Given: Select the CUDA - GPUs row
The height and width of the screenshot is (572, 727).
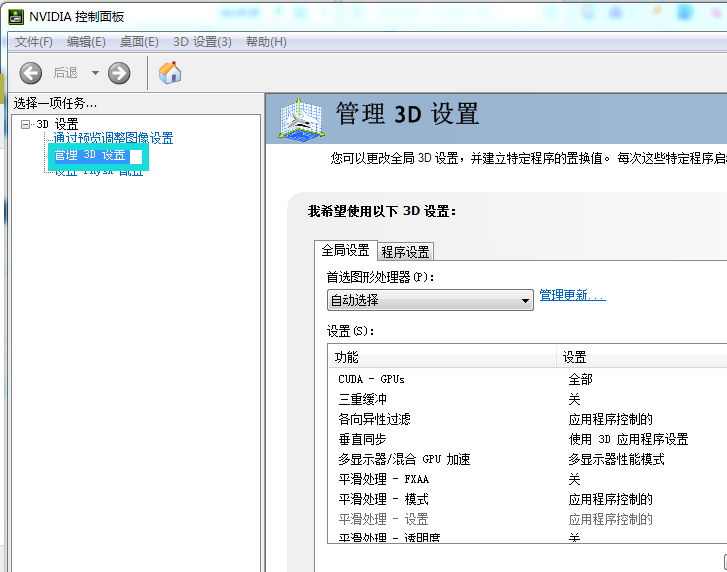Looking at the screenshot, I should click(528, 379).
